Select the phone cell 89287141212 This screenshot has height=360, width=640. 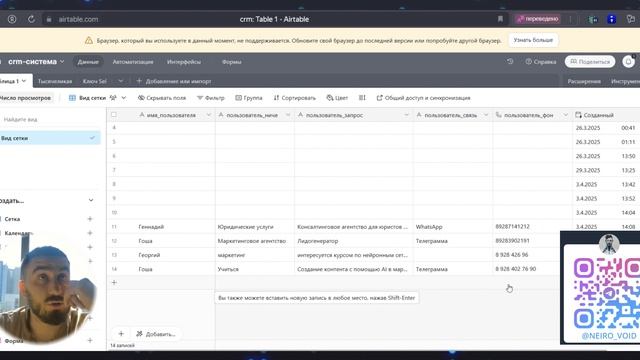[x=532, y=227]
